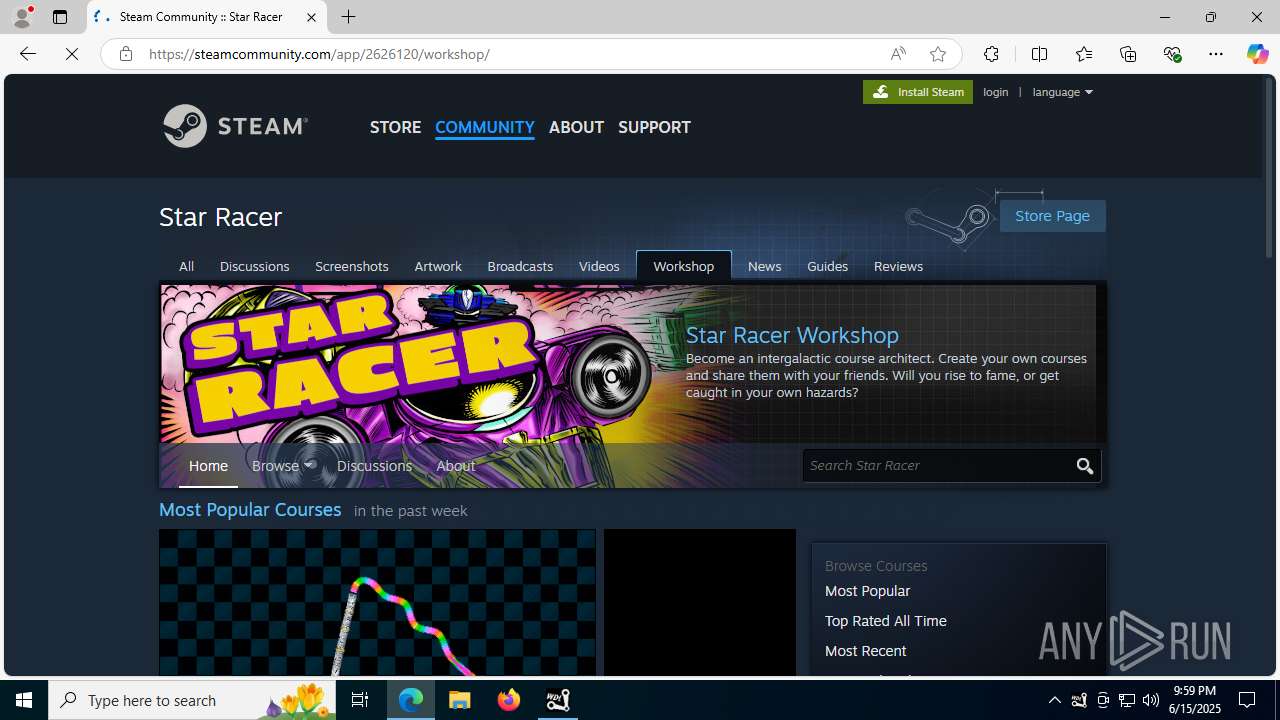Image resolution: width=1280 pixels, height=720 pixels.
Task: Click the Steam logo in header
Action: [x=235, y=126]
